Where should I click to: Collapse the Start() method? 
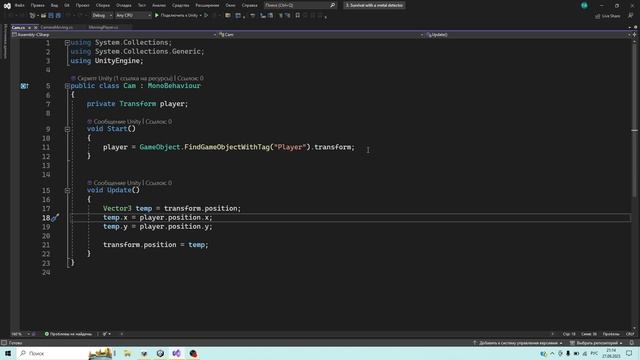click(67, 129)
